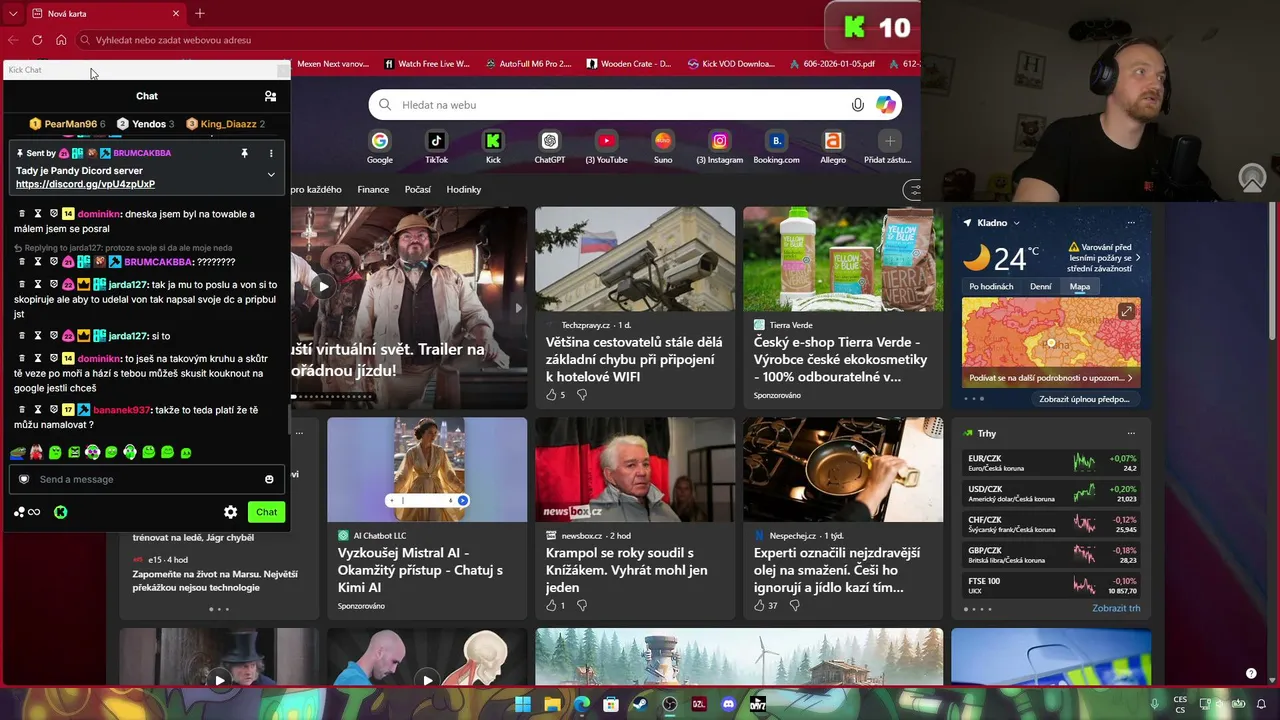Open the DayZ taskbar icon
The image size is (1280, 720).
pos(758,704)
